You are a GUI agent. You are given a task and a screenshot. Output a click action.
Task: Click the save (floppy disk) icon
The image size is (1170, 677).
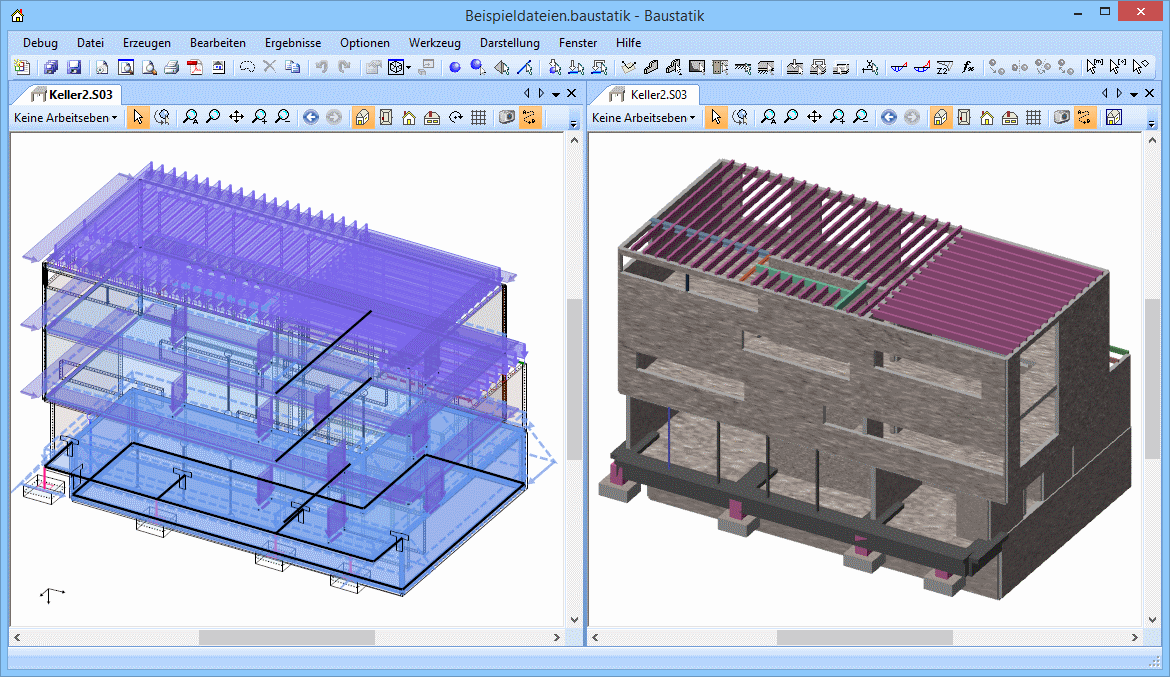(x=74, y=67)
